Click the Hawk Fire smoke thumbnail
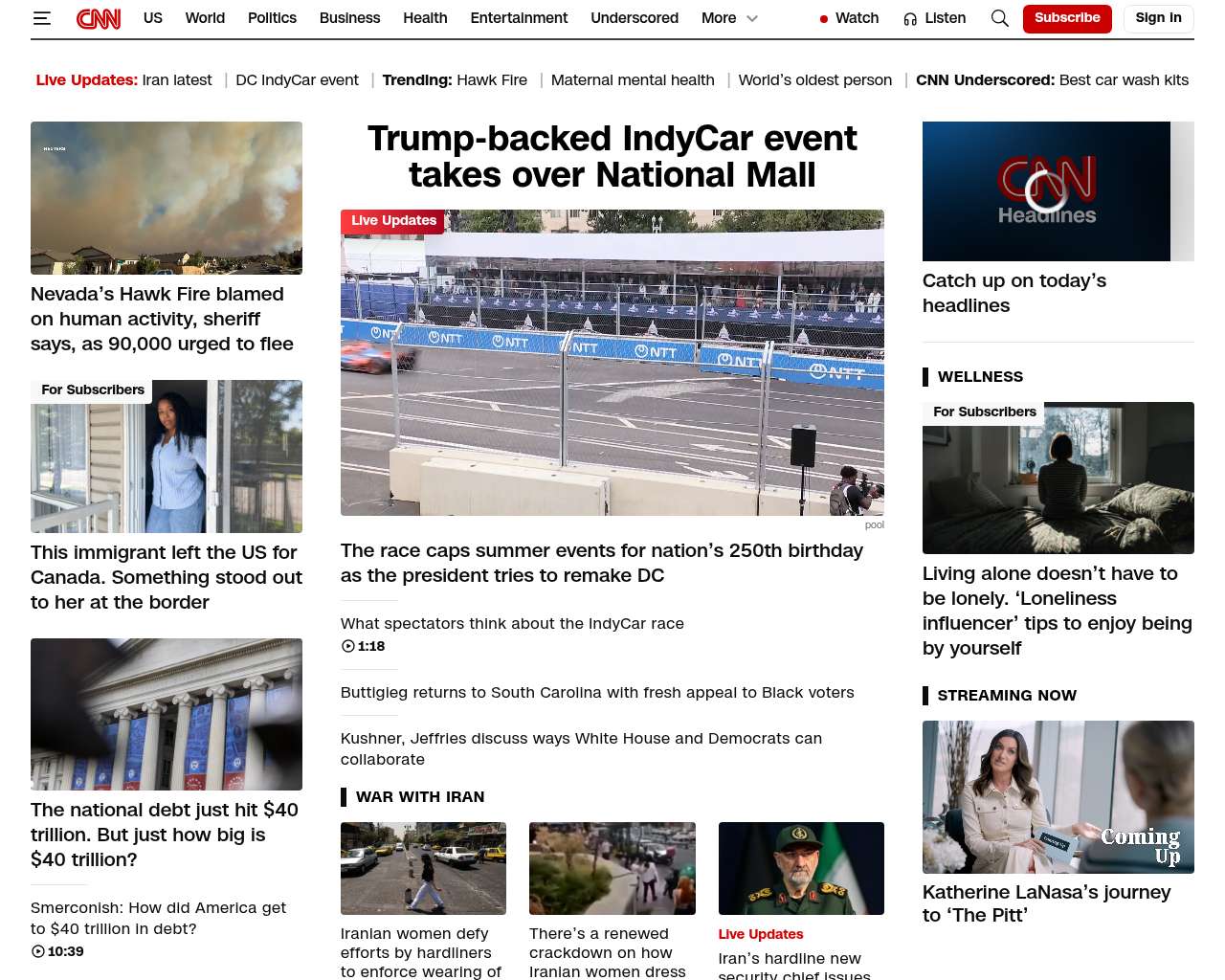1225x980 pixels. point(167,198)
